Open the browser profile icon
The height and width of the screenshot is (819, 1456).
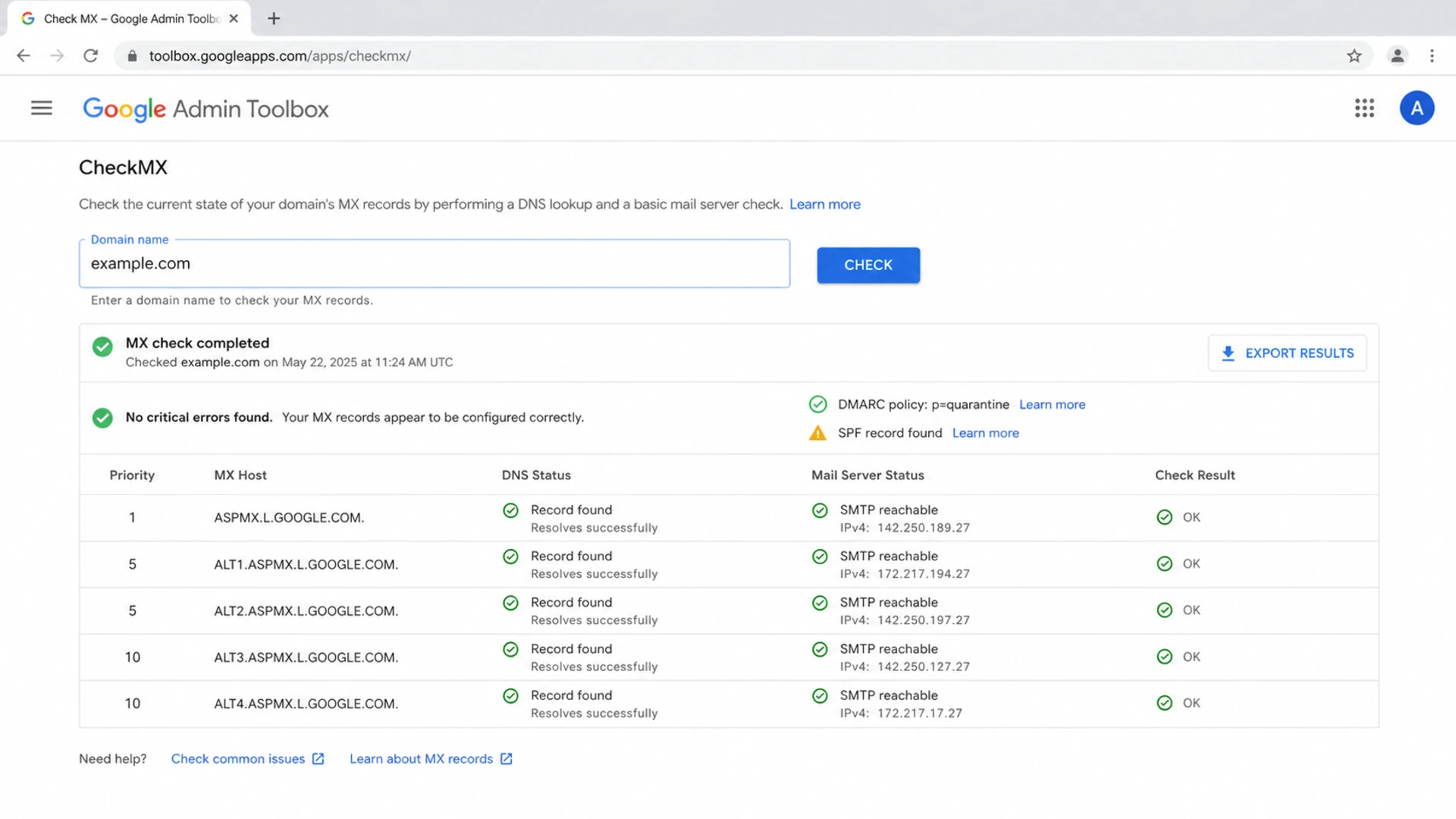click(x=1397, y=56)
